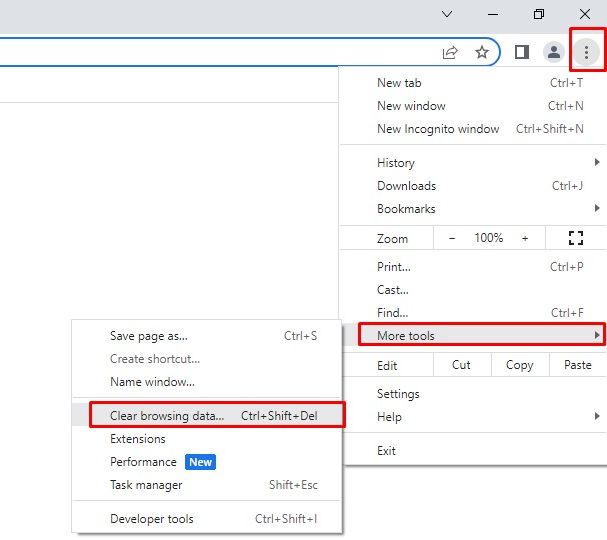607x540 pixels.
Task: Click the profile avatar icon
Action: point(554,51)
